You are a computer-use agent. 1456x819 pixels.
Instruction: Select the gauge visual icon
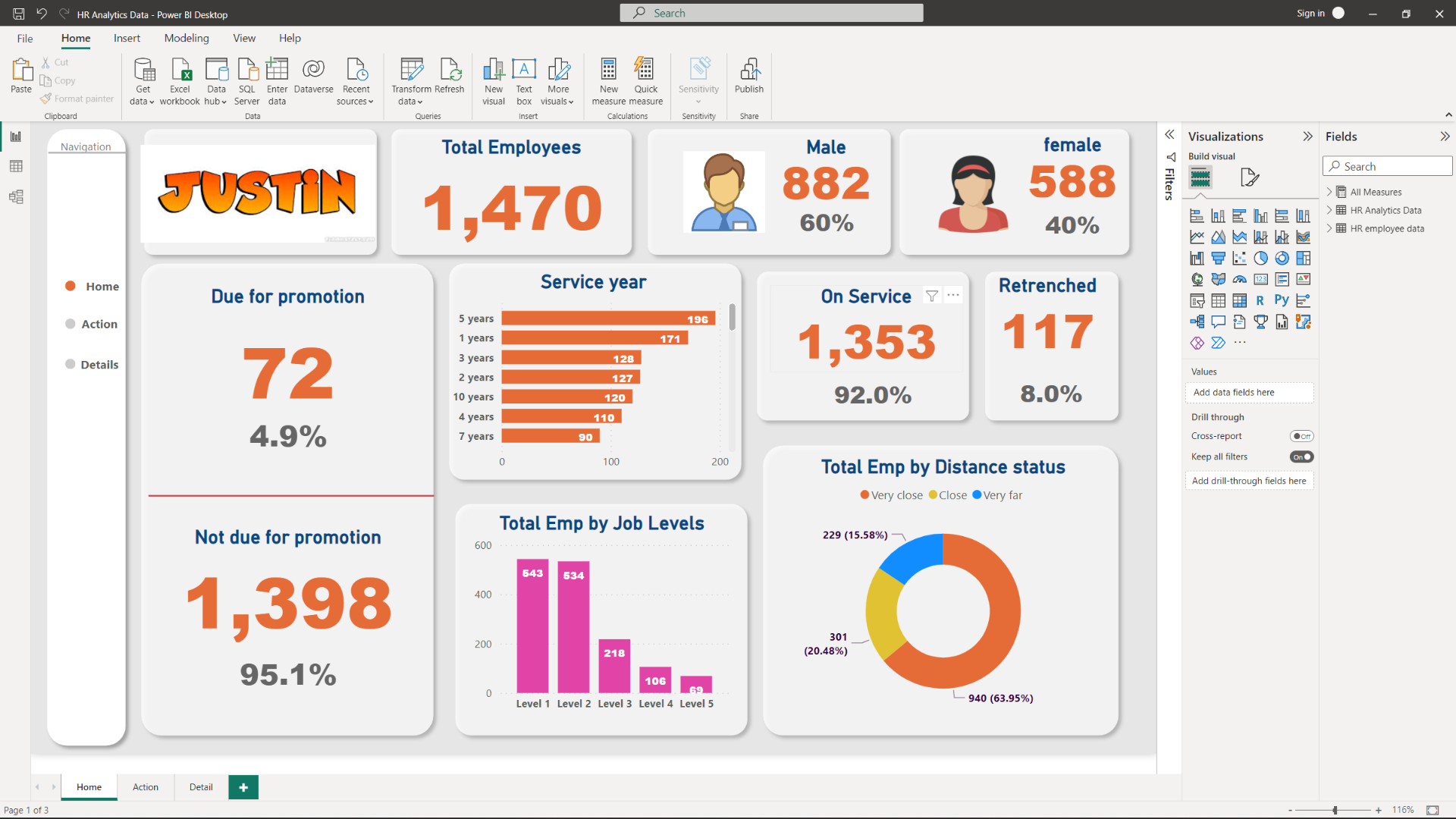point(1240,279)
